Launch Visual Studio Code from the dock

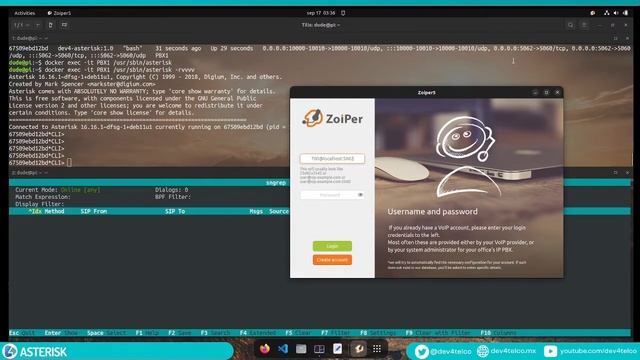tap(283, 349)
